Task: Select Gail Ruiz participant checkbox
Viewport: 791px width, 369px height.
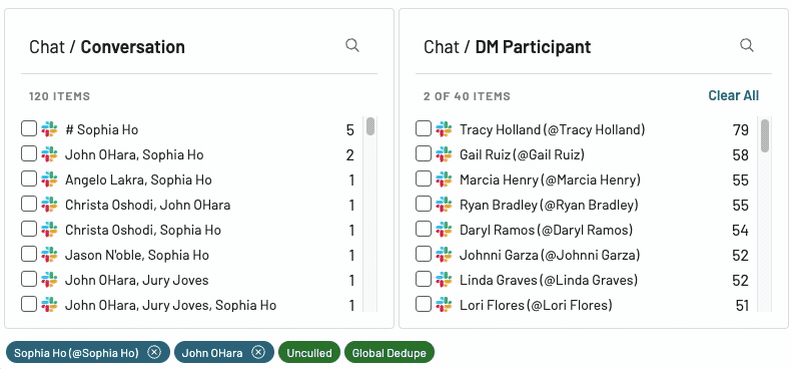Action: coord(423,153)
